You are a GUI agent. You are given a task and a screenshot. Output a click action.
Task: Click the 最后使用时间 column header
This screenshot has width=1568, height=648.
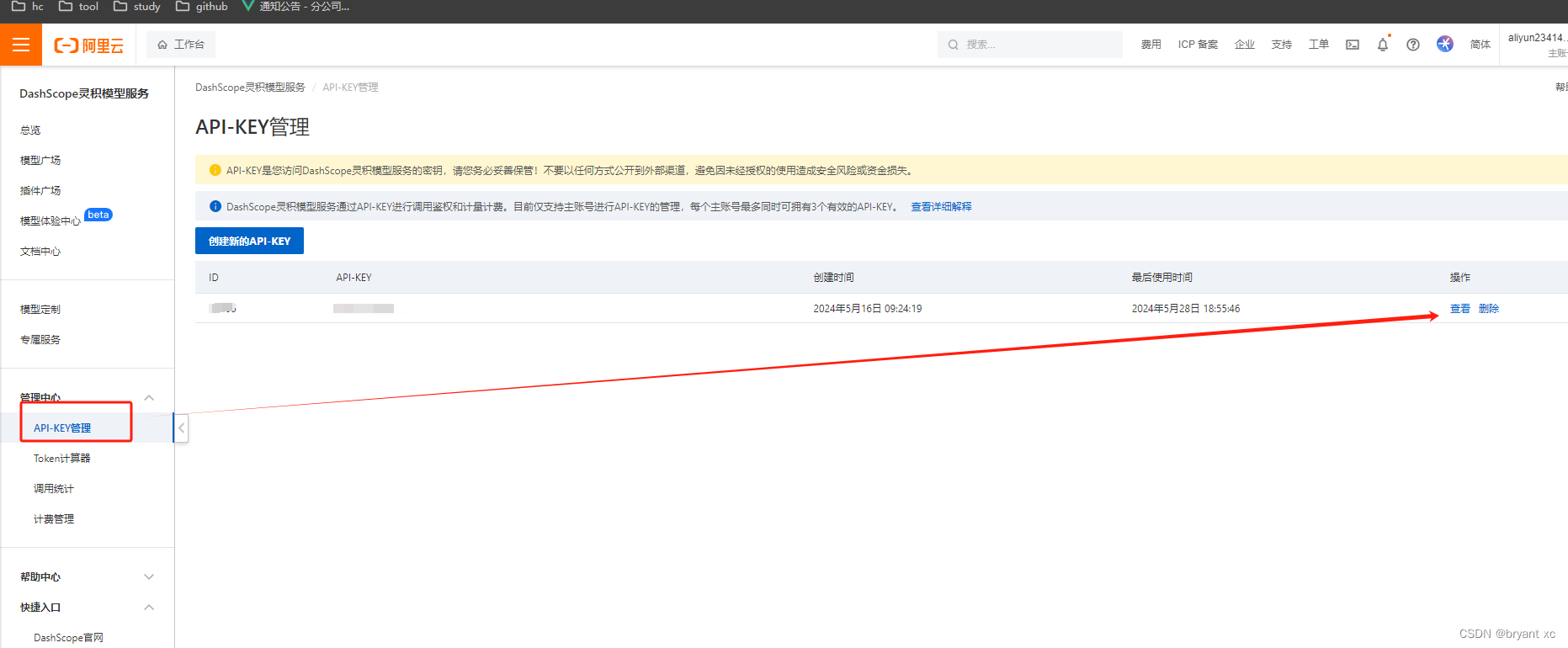(x=1161, y=277)
